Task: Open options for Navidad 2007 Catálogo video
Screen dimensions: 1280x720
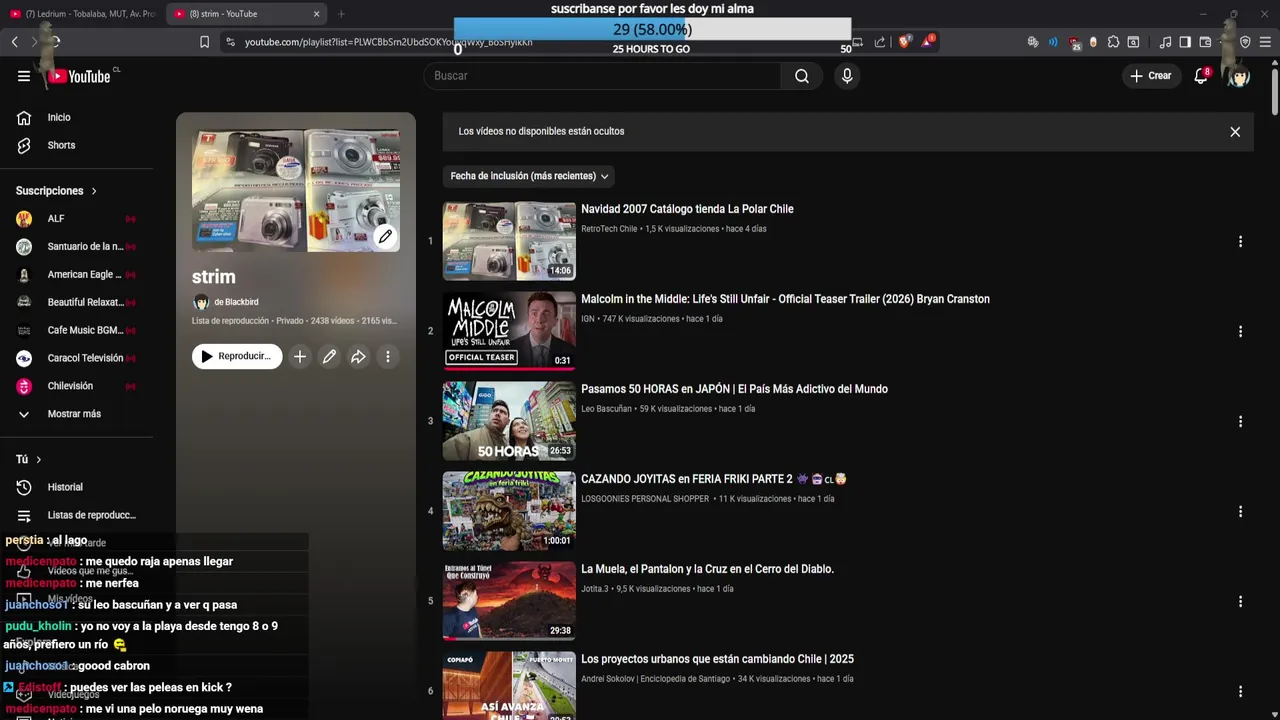Action: (1240, 241)
